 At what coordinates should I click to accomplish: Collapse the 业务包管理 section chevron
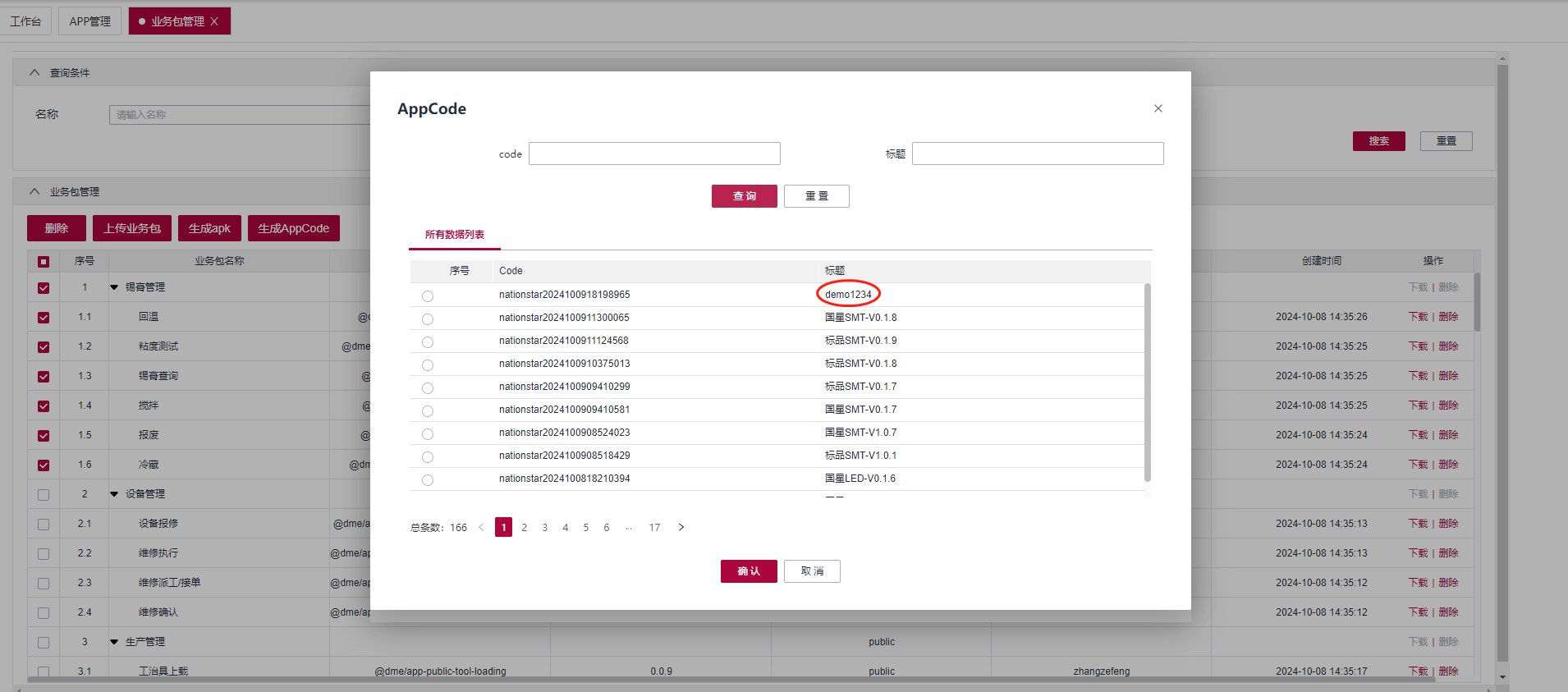coord(34,191)
